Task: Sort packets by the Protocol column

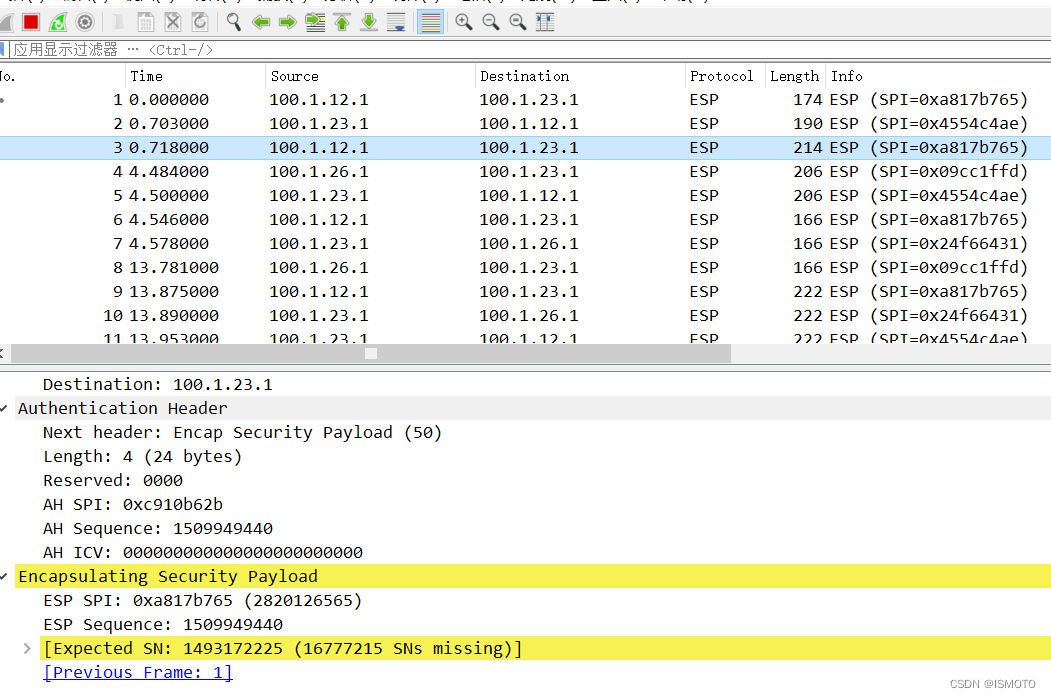Action: [722, 75]
